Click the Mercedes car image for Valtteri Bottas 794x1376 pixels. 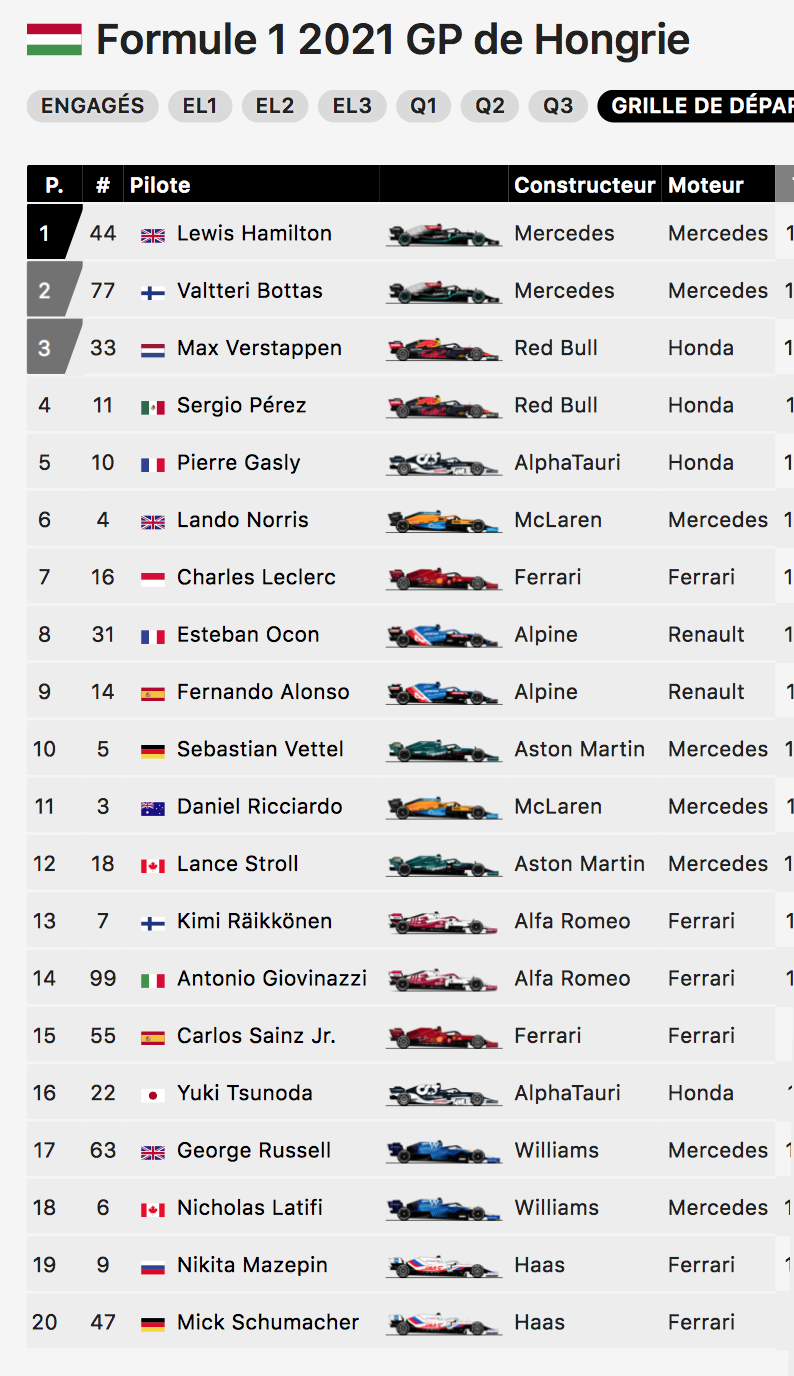[x=443, y=291]
